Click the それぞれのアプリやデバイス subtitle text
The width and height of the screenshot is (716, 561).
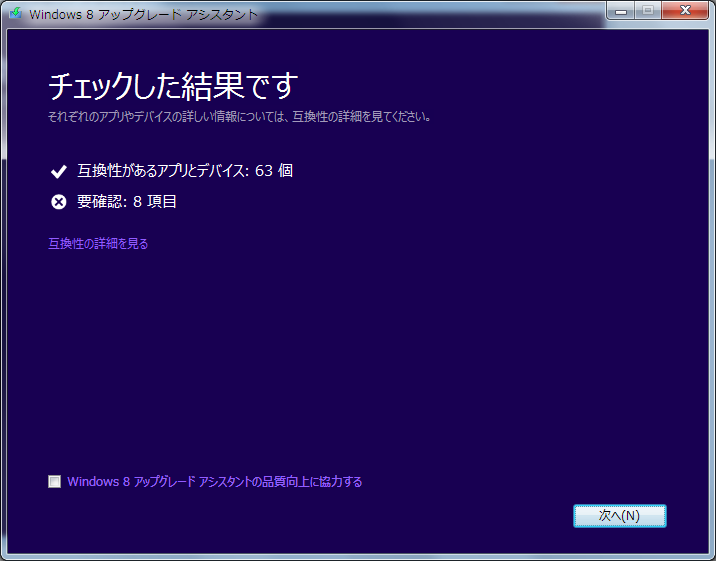click(239, 117)
